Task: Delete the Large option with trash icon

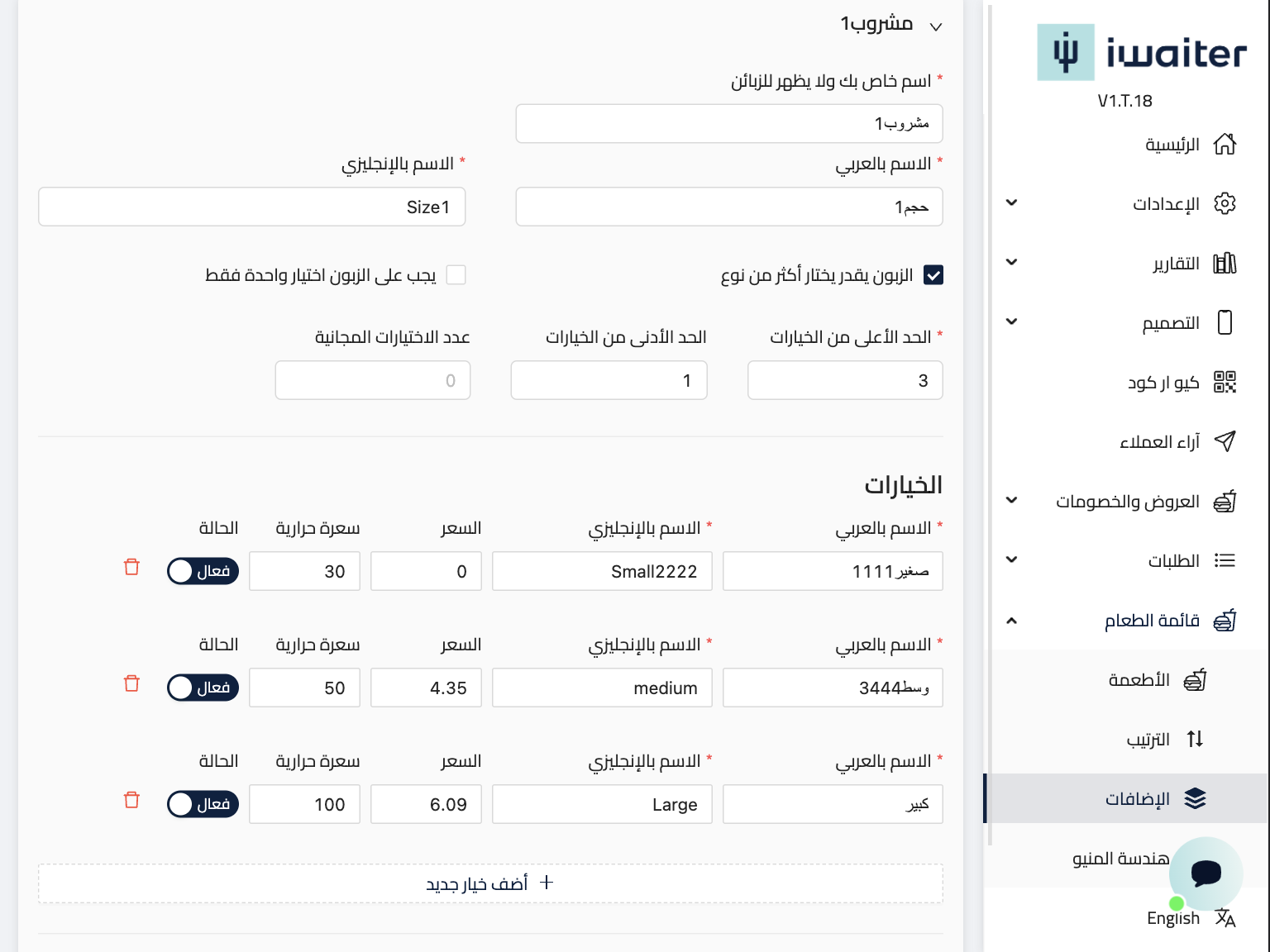Action: [x=131, y=800]
